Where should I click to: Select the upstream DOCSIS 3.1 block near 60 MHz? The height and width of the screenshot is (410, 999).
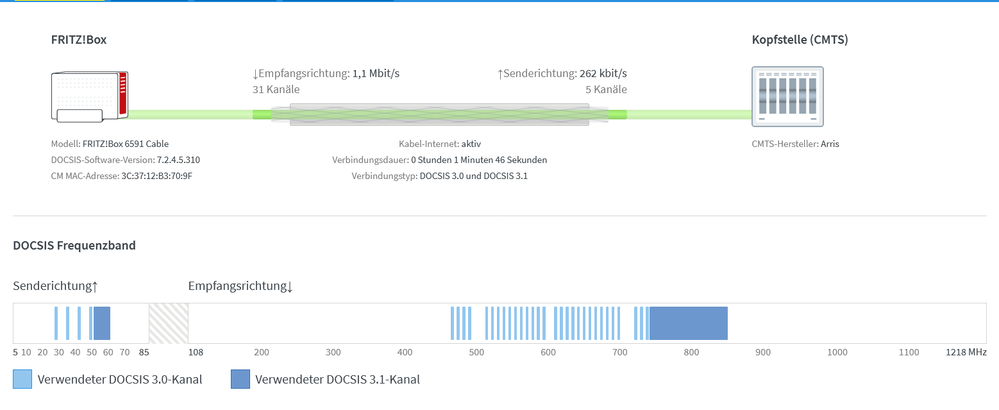tap(102, 323)
